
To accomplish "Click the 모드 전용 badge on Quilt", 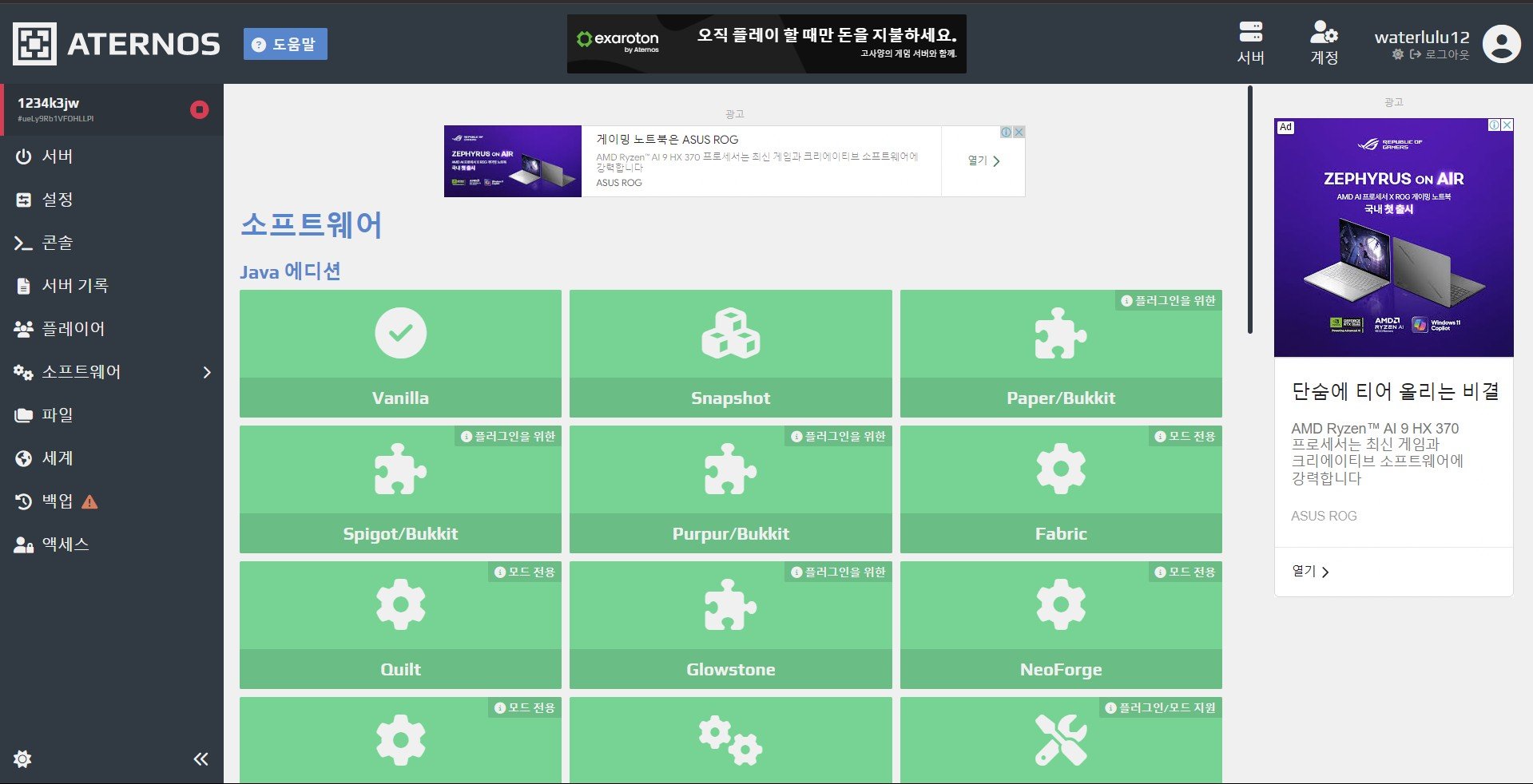I will 525,572.
